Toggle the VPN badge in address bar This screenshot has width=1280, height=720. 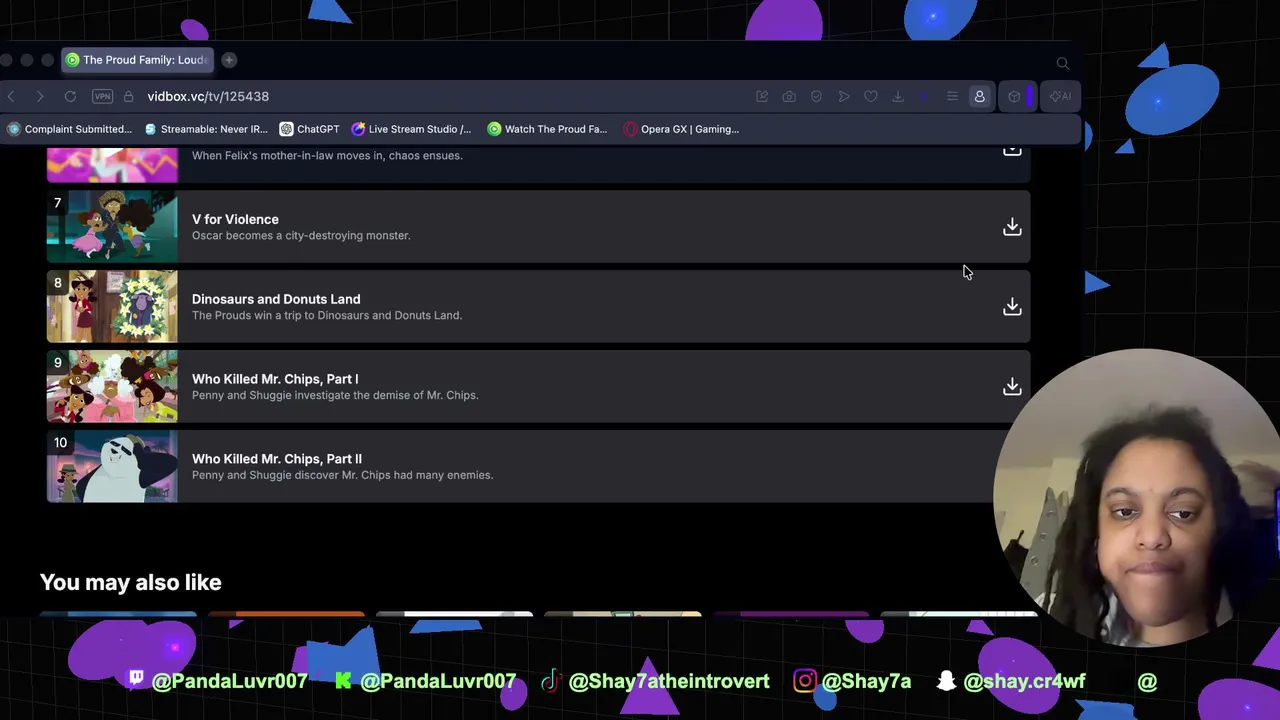tap(102, 96)
